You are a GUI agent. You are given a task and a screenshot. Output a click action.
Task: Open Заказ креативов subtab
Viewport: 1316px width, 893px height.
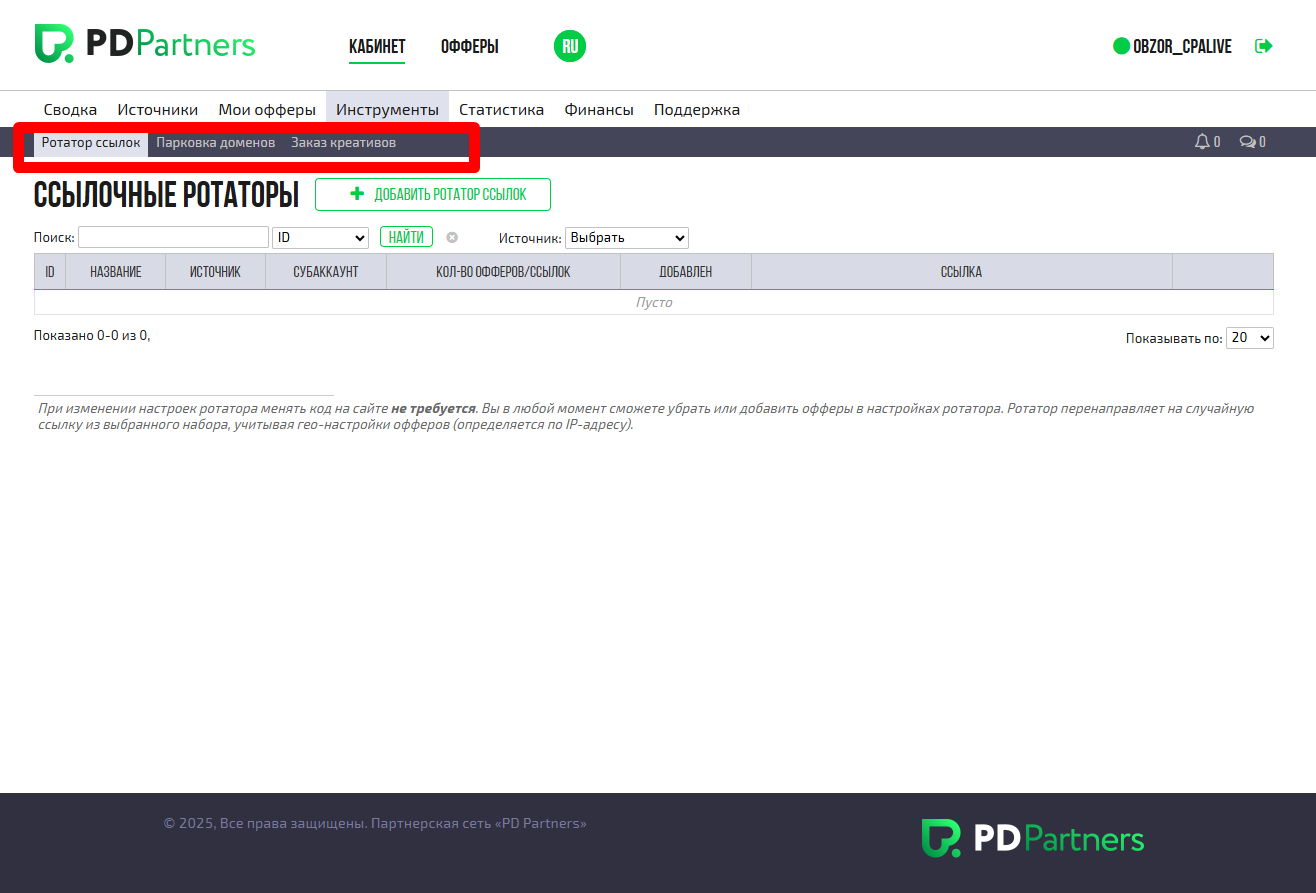point(344,143)
